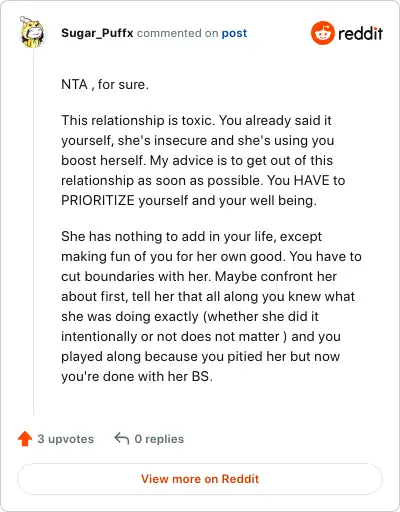Viewport: 400px width, 512px height.
Task: Click the vertical comment thread line
Action: [33, 232]
